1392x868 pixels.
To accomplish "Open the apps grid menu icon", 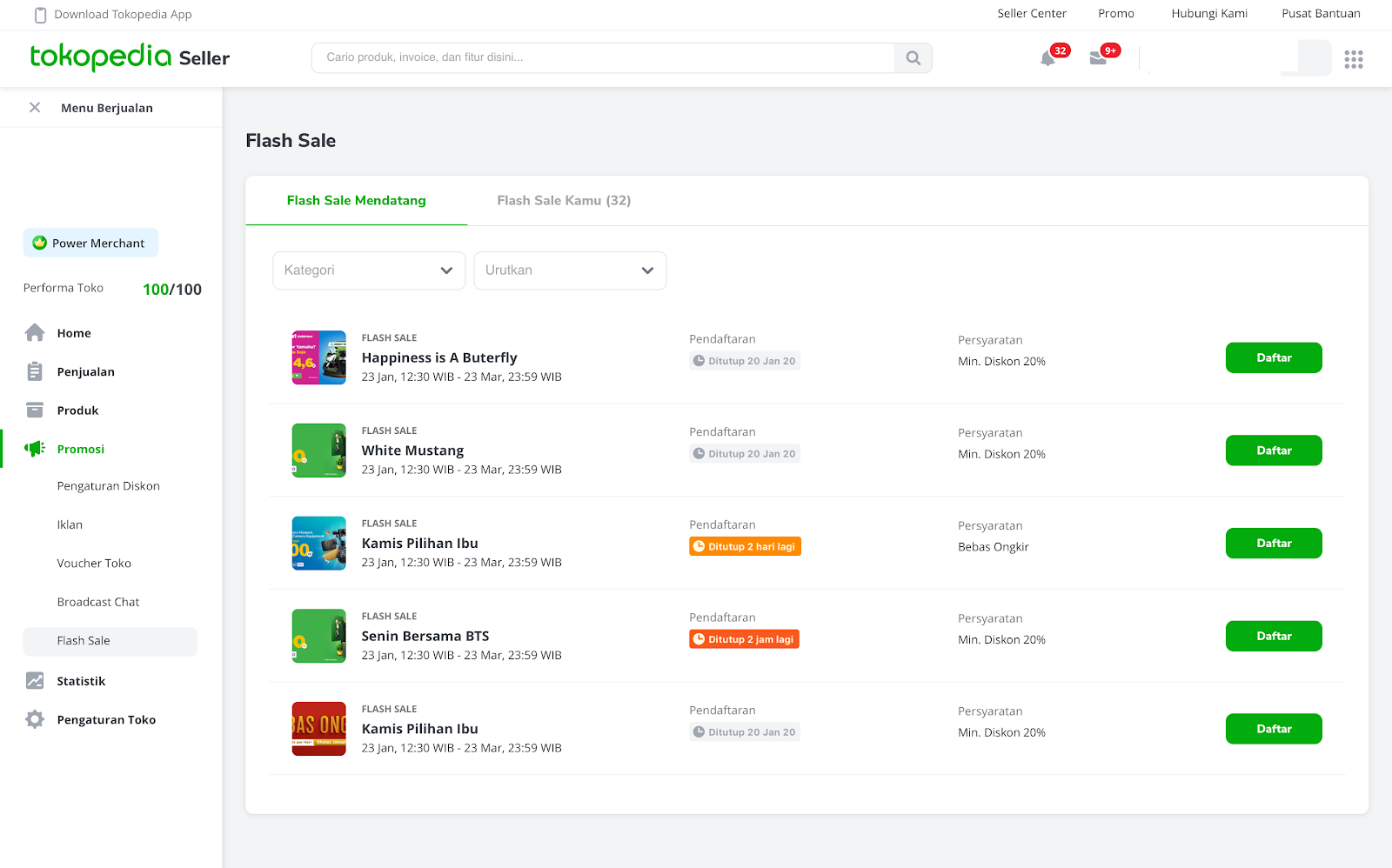I will [1353, 59].
